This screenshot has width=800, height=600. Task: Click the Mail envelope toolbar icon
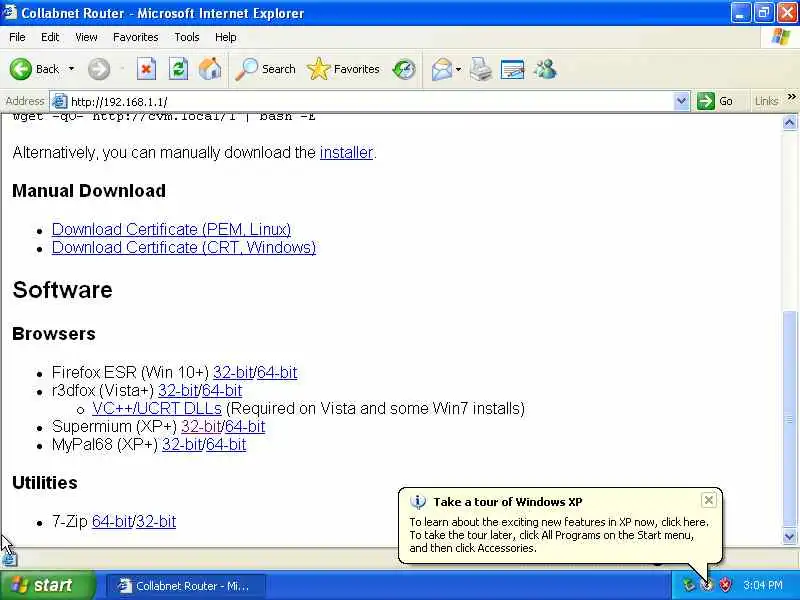(442, 69)
